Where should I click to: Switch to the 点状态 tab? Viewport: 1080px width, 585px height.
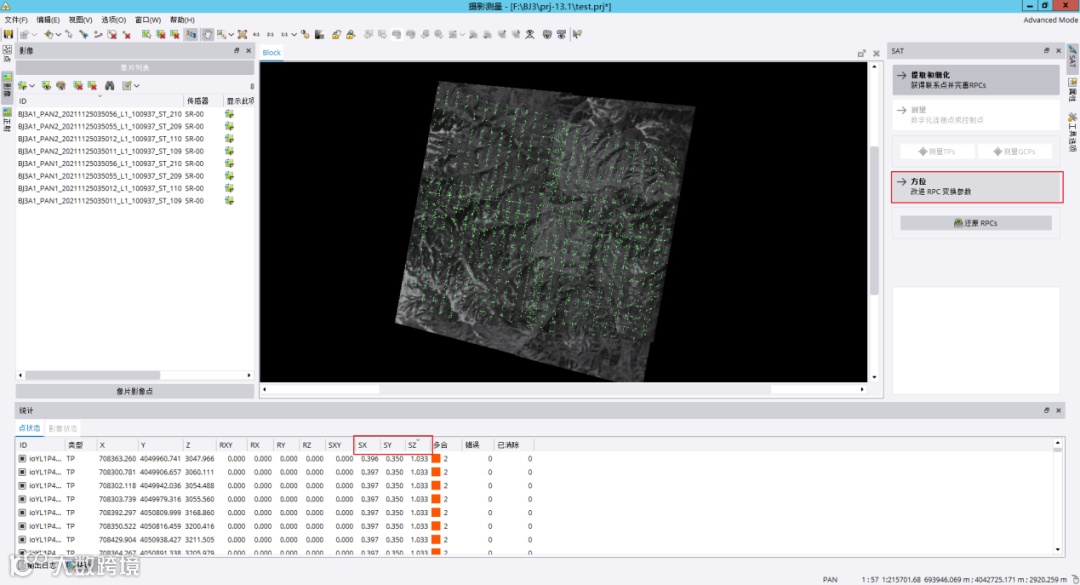coord(30,428)
